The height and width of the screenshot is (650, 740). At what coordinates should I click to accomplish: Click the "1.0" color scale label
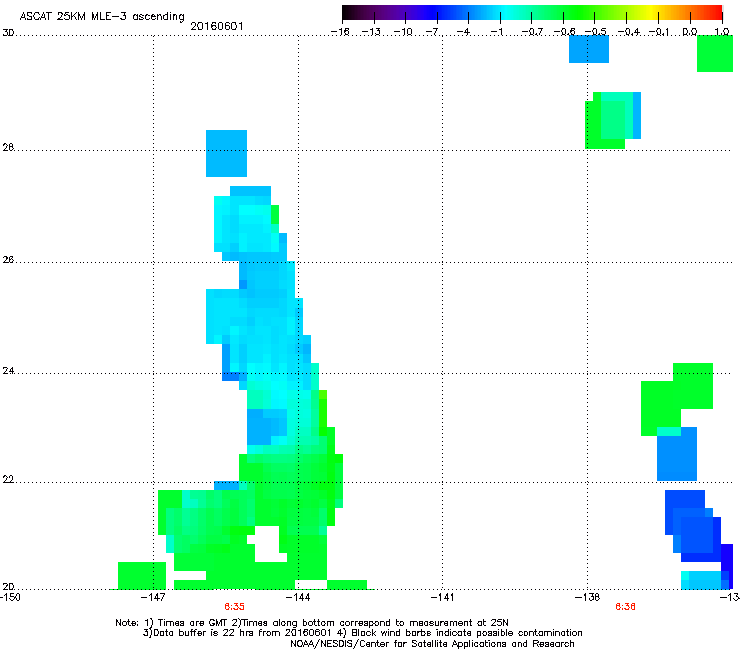(x=722, y=32)
